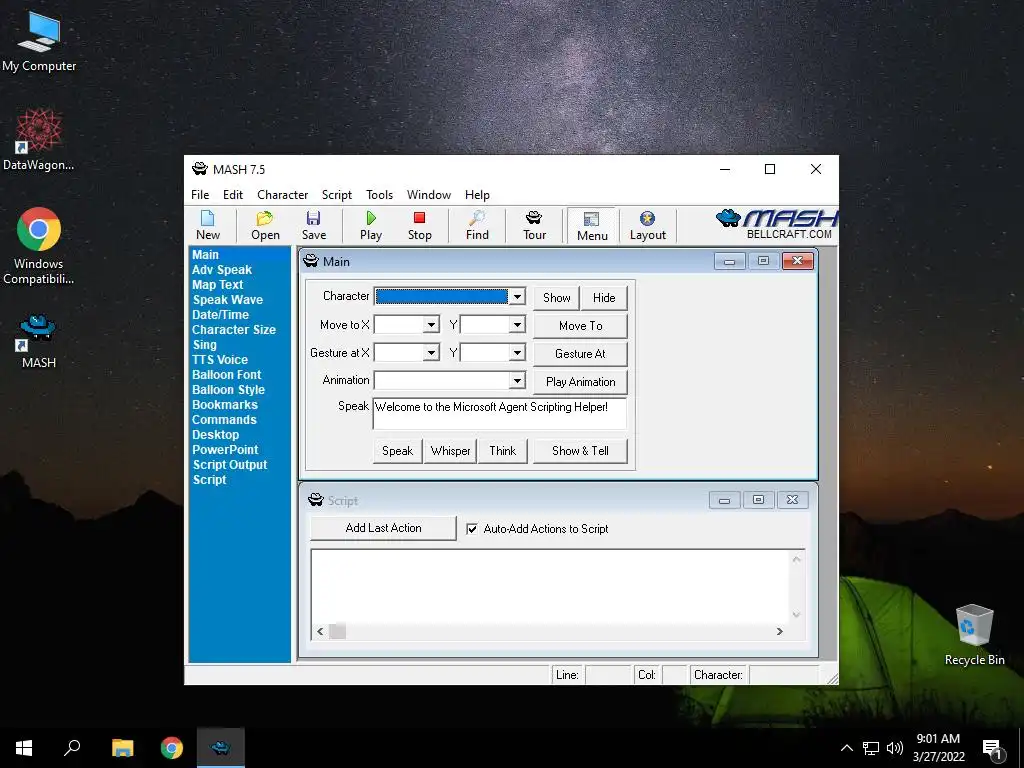Click the MASH Bellcraft.com logo
This screenshot has width=1024, height=768.
pos(776,225)
